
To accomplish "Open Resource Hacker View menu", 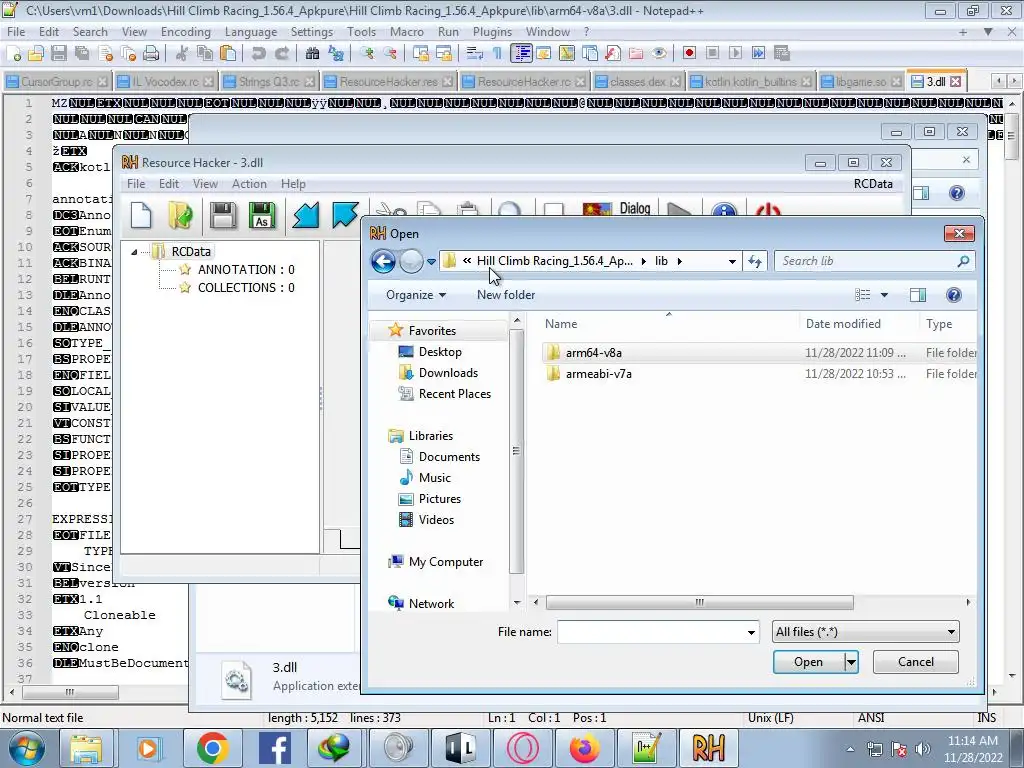I will coord(205,184).
